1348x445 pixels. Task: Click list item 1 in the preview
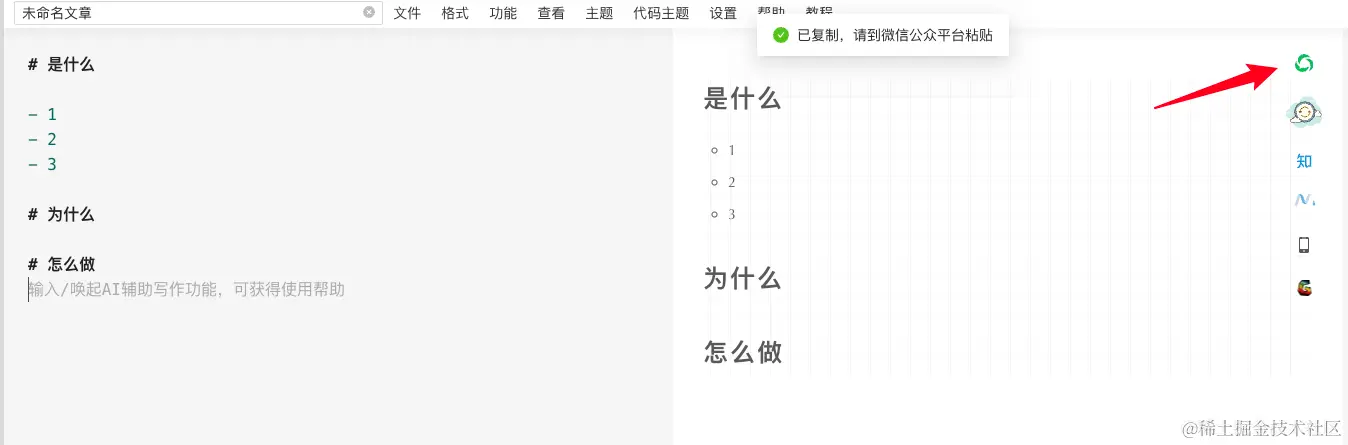click(732, 150)
